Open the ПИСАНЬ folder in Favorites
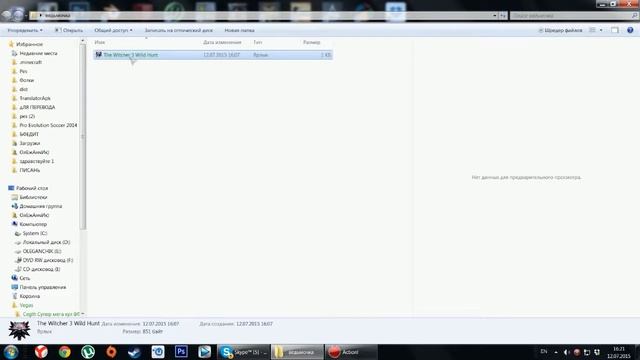This screenshot has width=640, height=360. (x=30, y=170)
